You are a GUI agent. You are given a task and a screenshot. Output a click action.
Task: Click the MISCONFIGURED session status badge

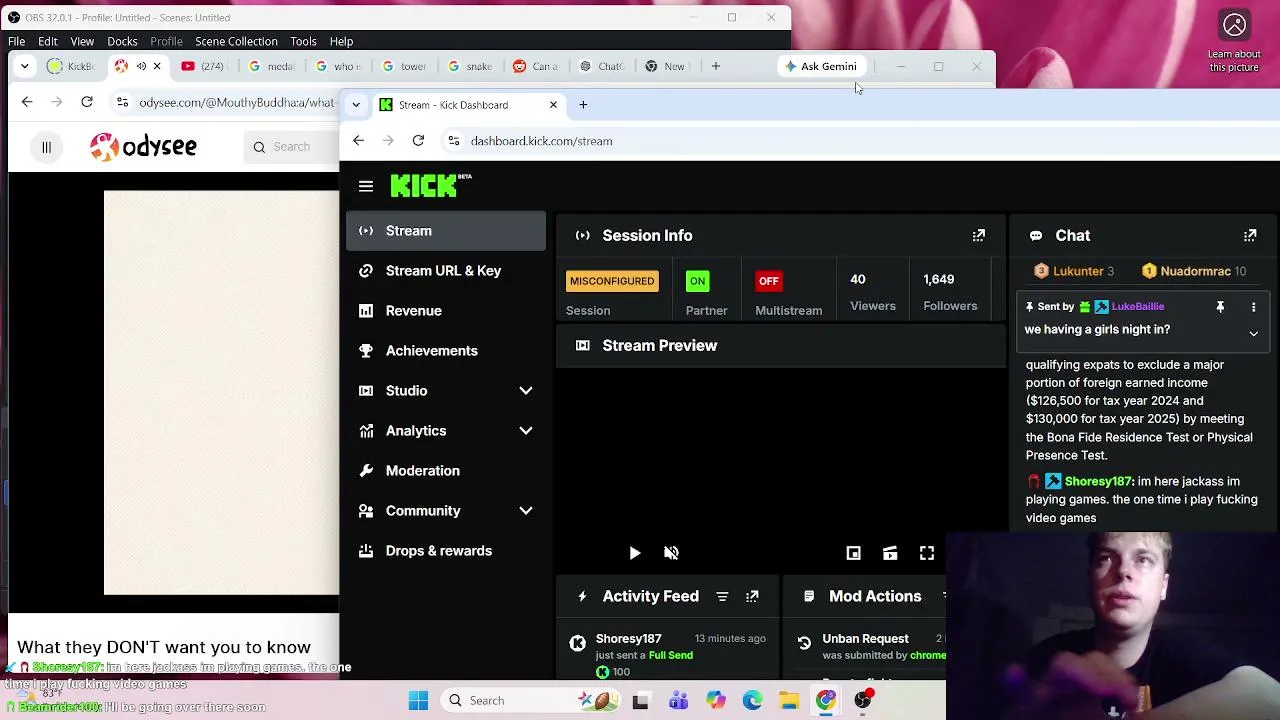coord(612,281)
